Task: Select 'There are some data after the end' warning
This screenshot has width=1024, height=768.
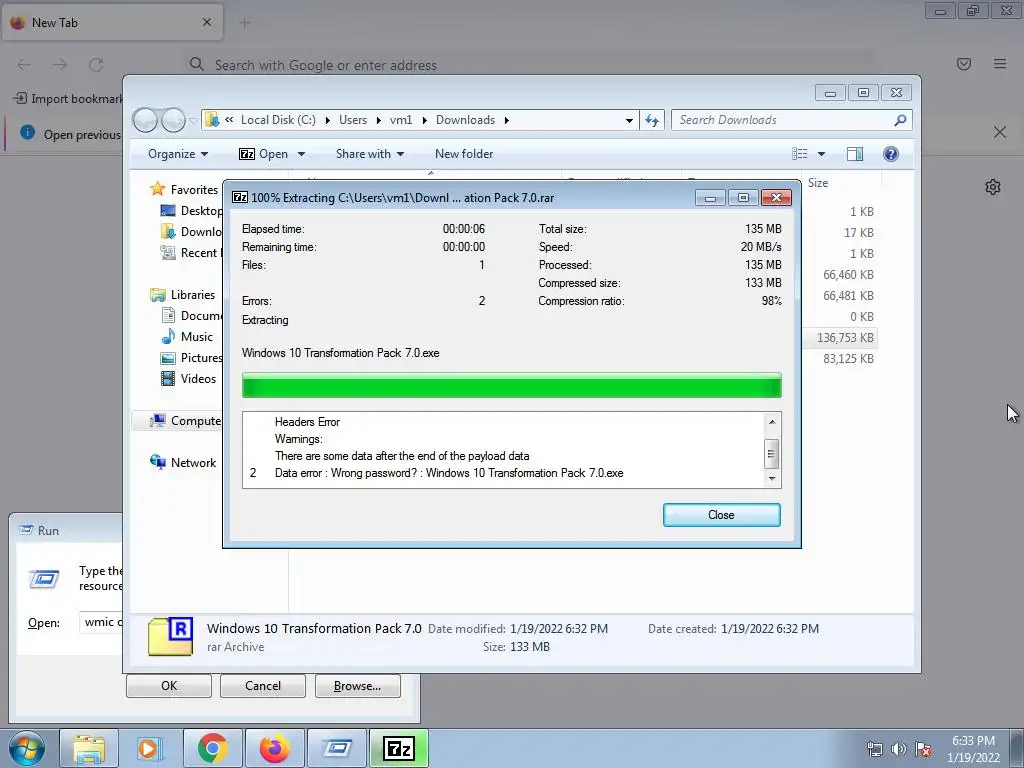Action: pos(402,456)
